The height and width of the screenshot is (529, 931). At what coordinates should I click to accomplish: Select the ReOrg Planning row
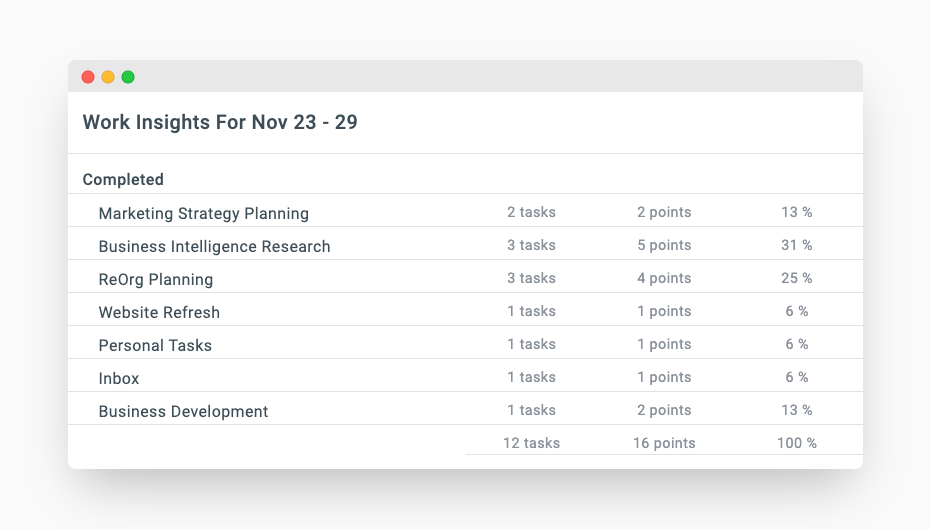[x=155, y=279]
